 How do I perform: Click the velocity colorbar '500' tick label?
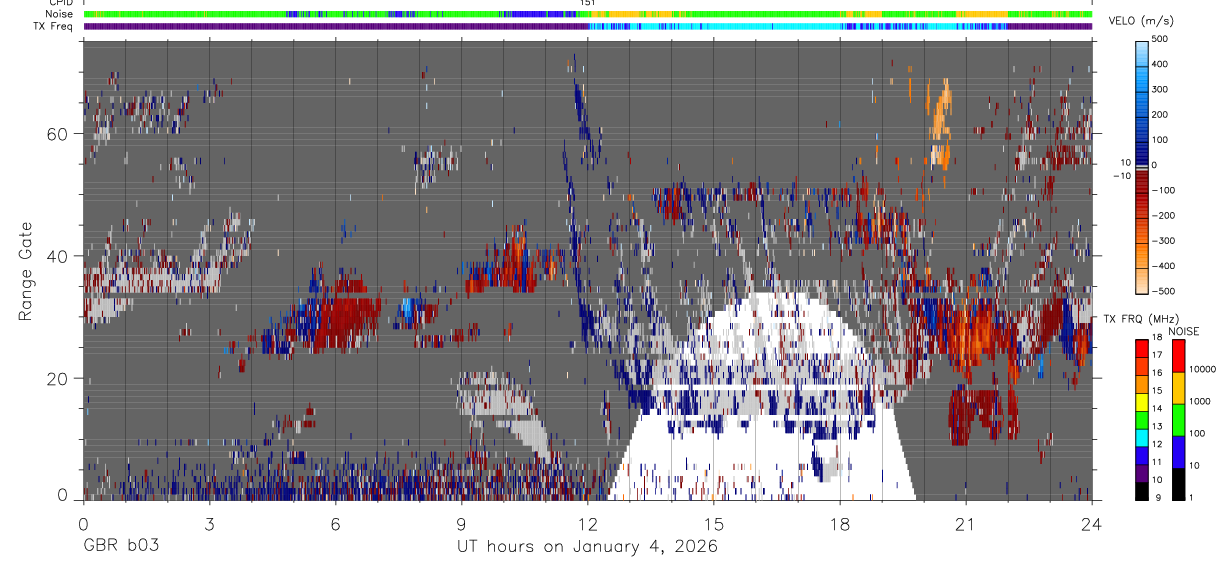tap(1160, 39)
